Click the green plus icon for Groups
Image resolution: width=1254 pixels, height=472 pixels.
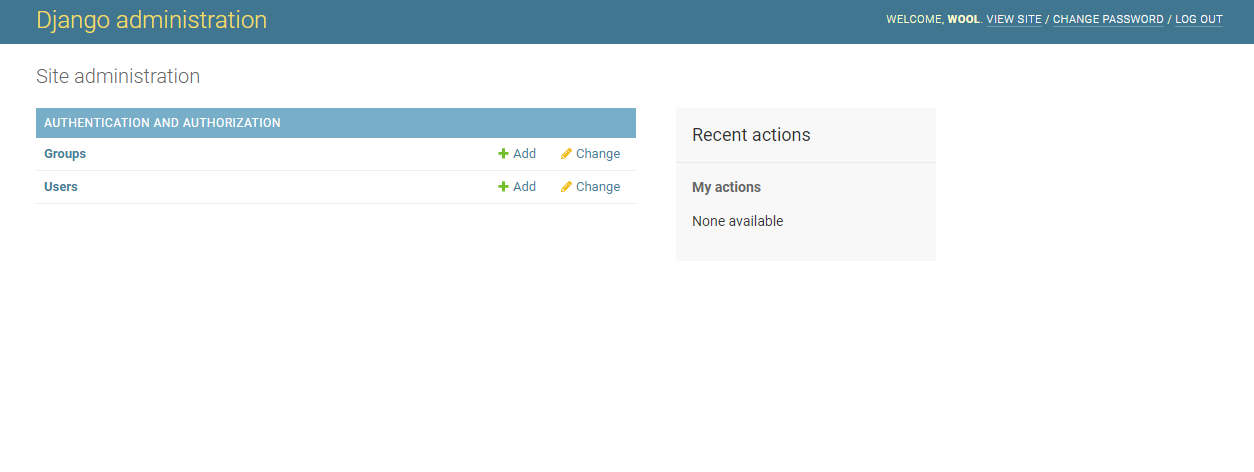tap(504, 154)
